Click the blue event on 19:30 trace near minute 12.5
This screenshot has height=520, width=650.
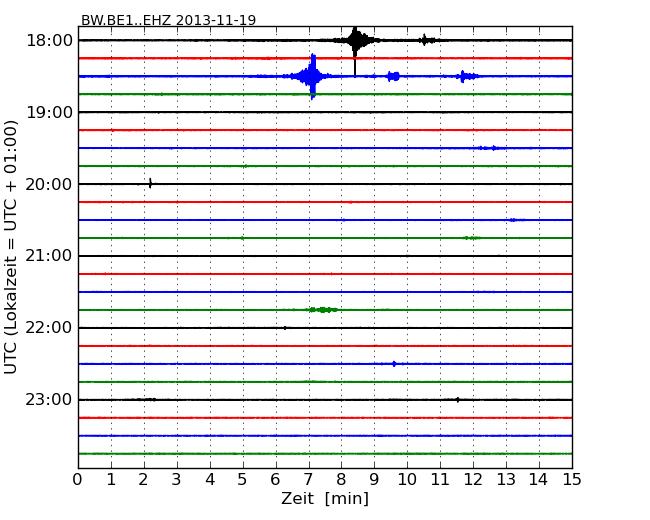491,148
